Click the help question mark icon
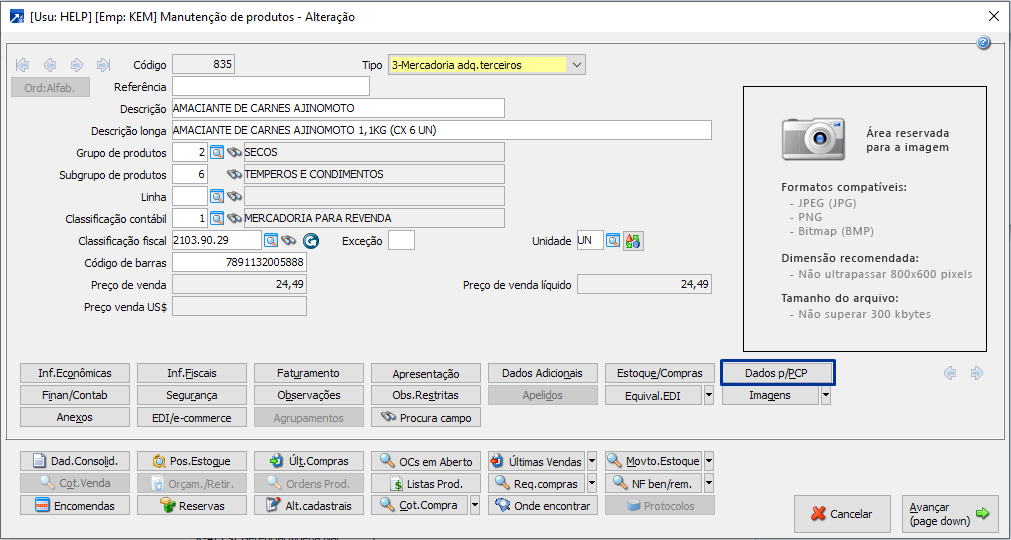 983,43
